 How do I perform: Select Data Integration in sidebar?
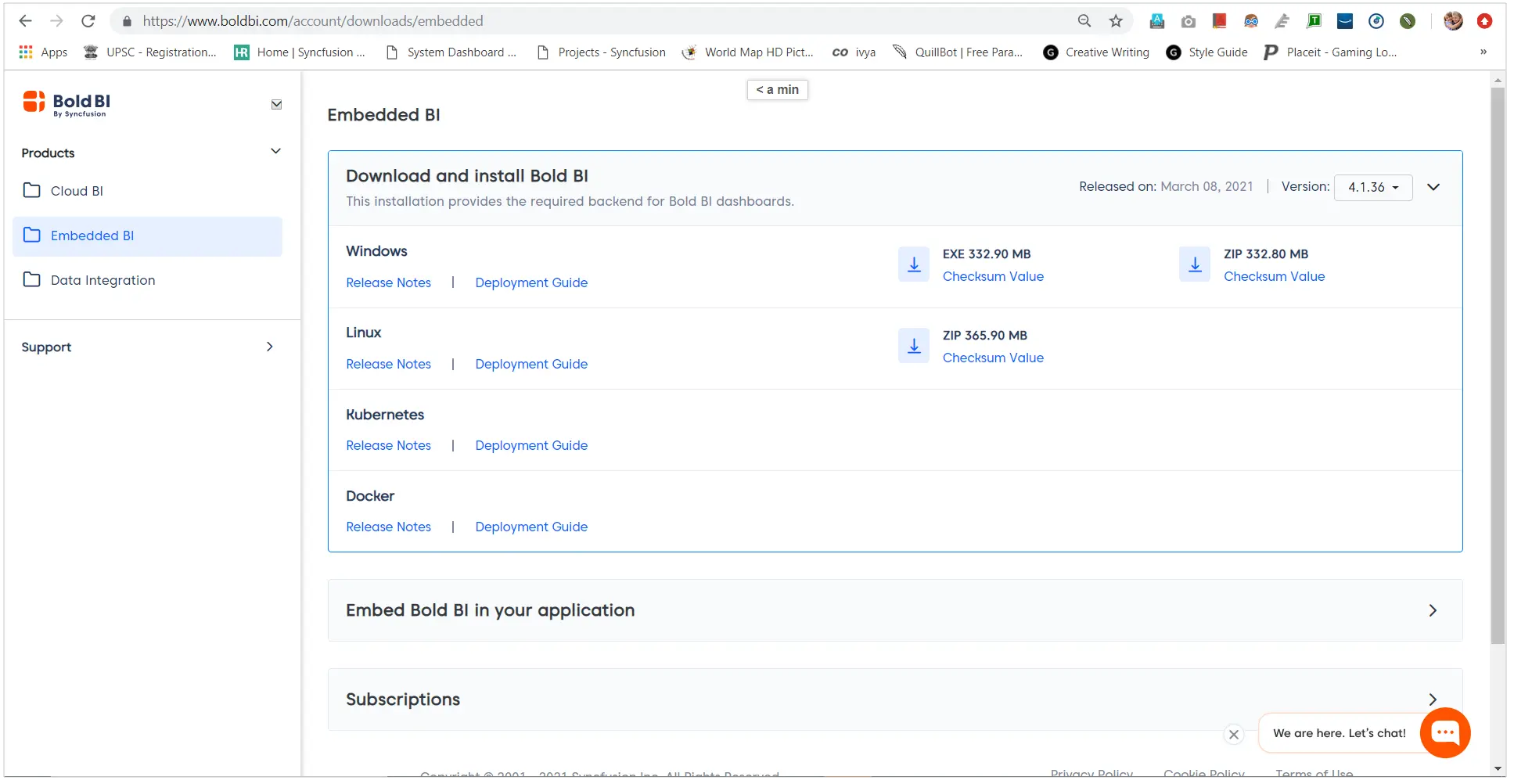tap(102, 280)
